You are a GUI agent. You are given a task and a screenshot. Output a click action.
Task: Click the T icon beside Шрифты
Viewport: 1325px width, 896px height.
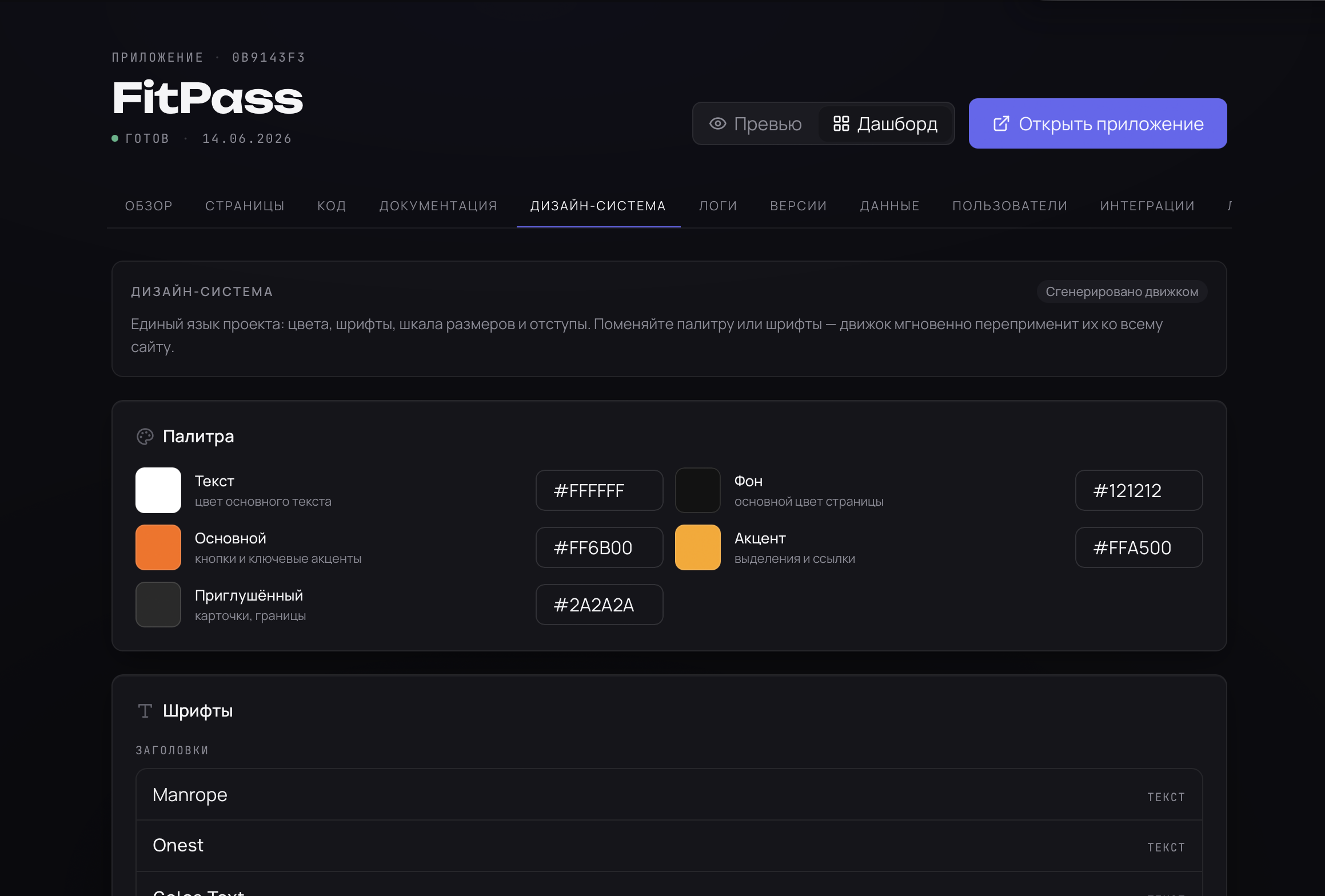(145, 711)
